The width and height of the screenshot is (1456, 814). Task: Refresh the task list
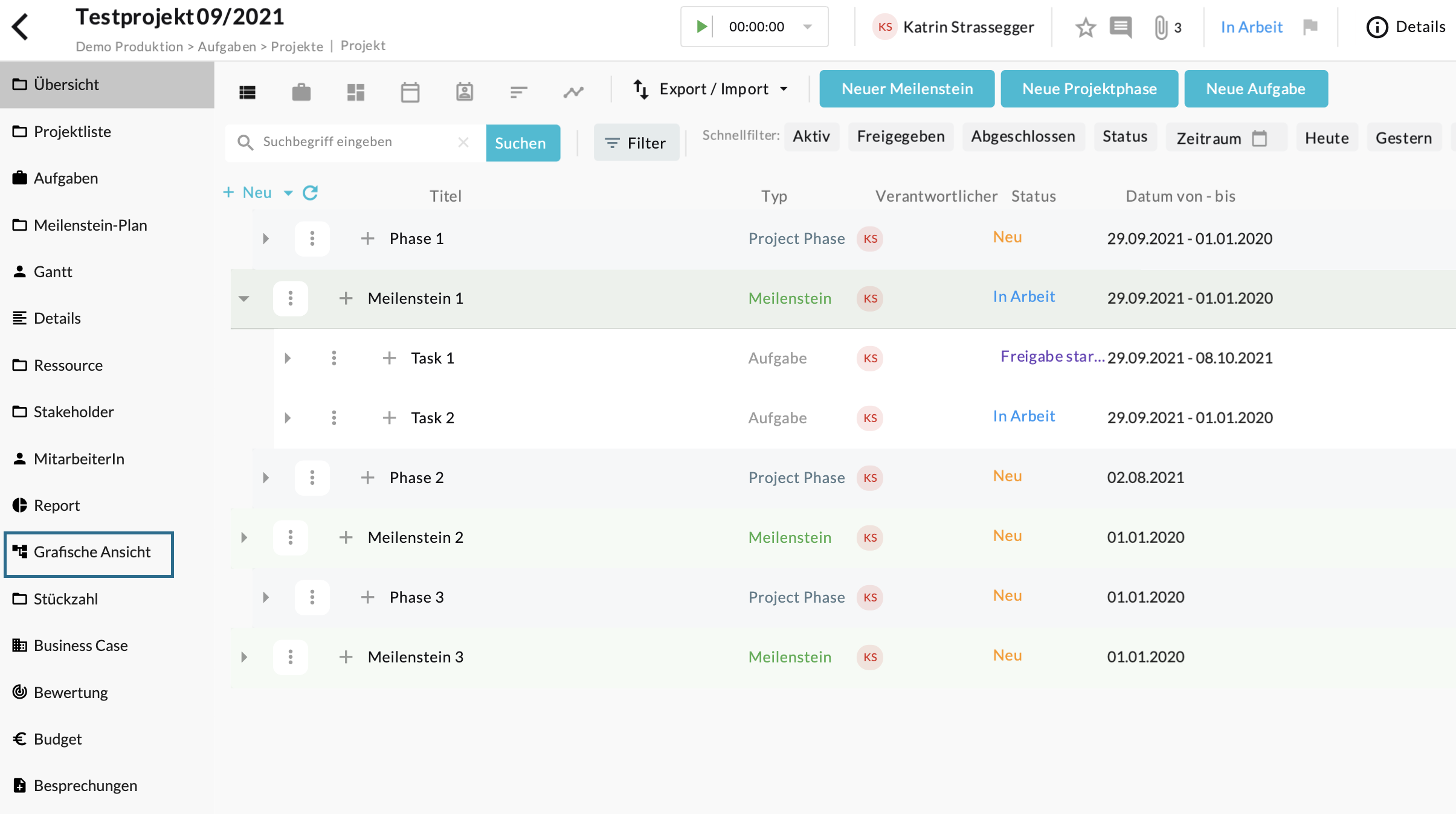311,193
